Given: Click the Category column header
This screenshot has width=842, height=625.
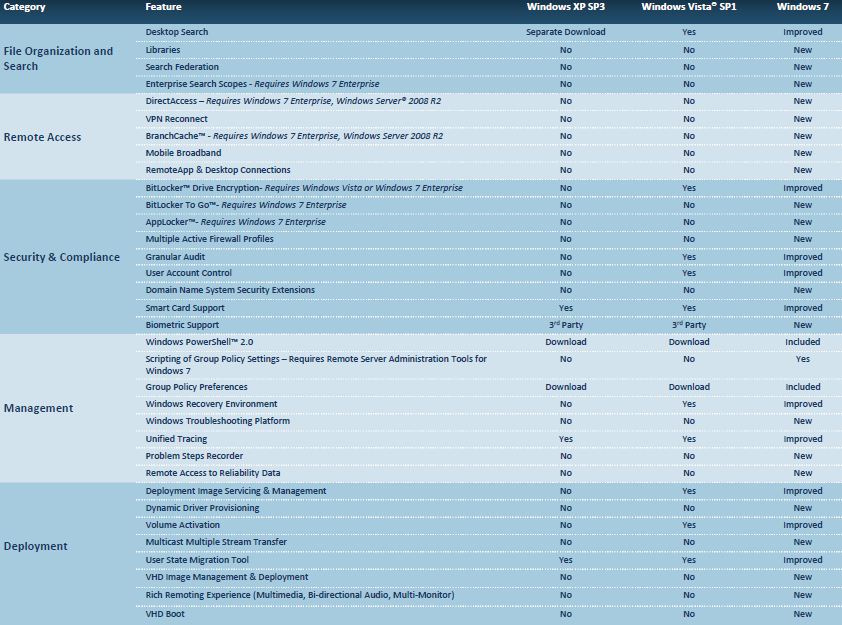Looking at the screenshot, I should point(24,7).
